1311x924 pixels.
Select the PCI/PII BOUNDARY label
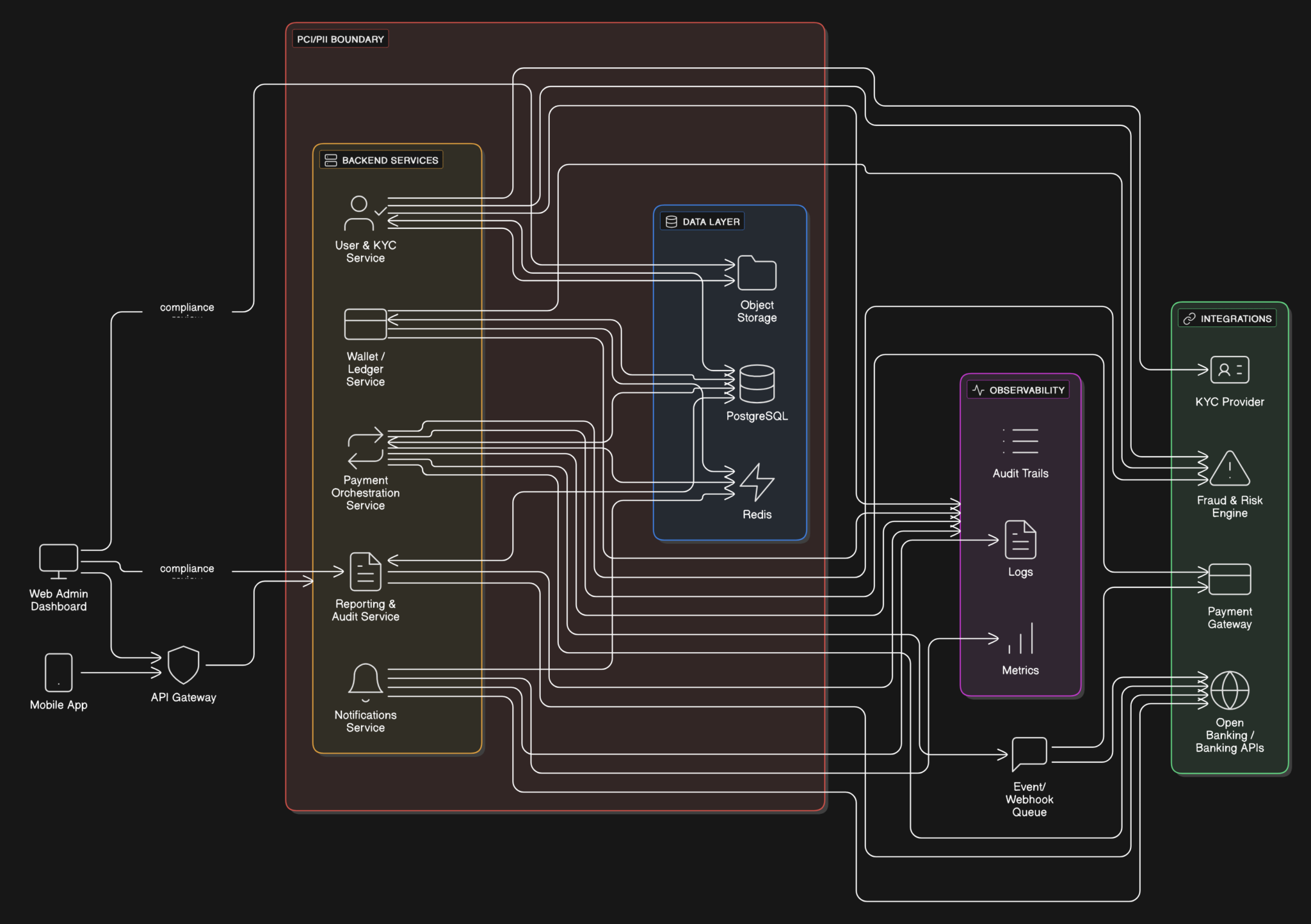click(x=340, y=39)
